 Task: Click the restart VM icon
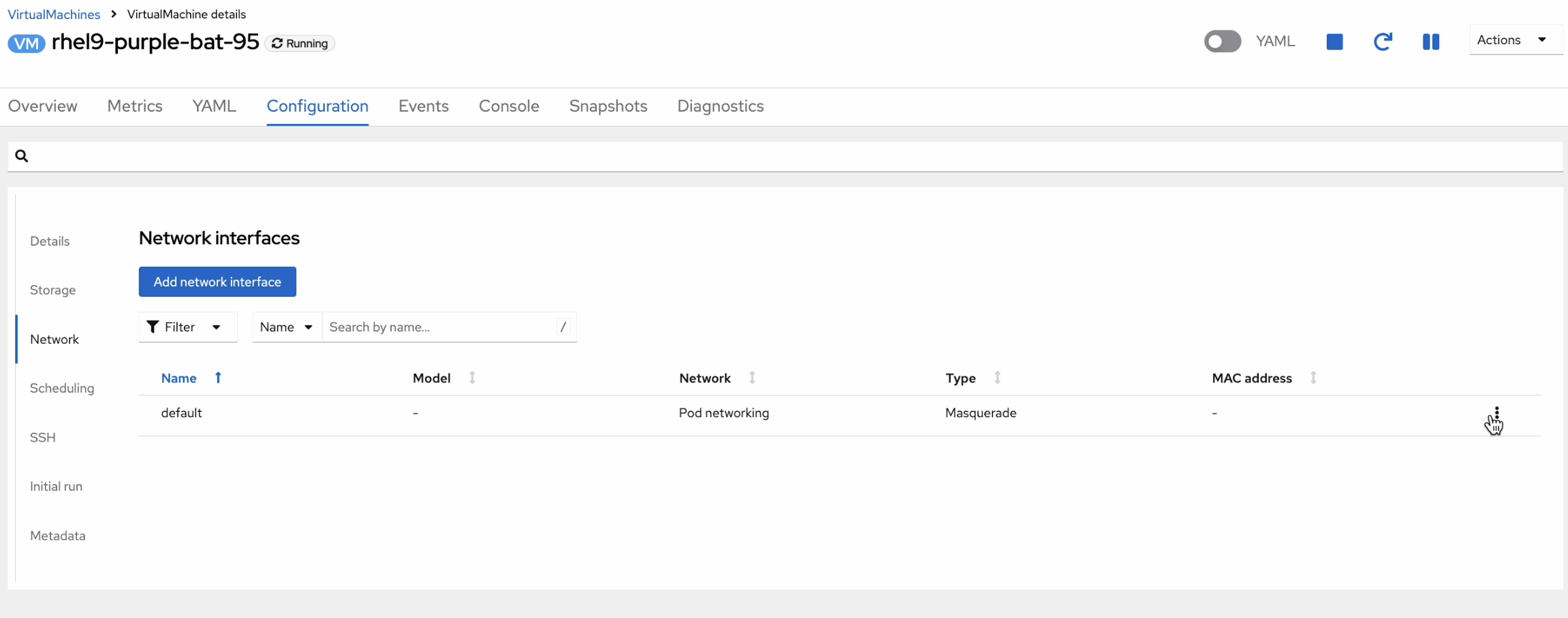tap(1382, 42)
